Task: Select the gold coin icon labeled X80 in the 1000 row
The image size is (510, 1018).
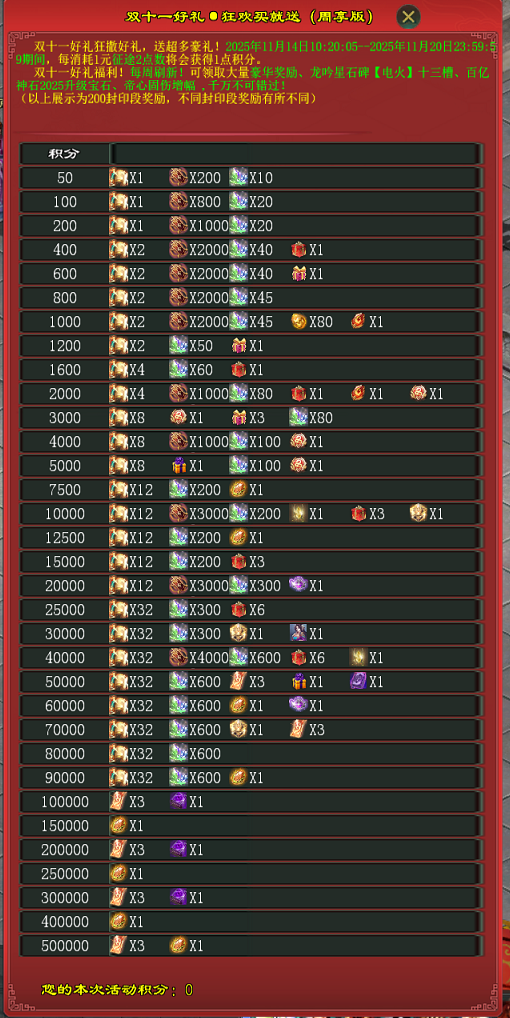Action: 298,321
